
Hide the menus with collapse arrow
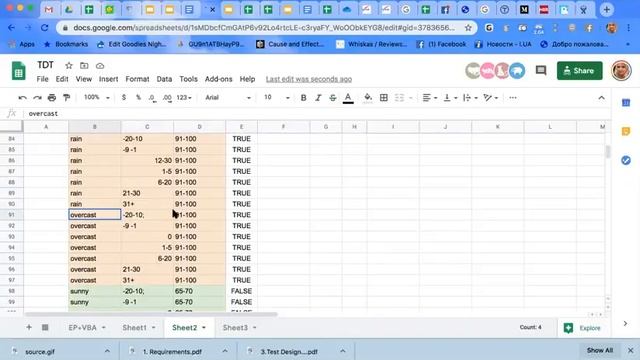(x=601, y=98)
